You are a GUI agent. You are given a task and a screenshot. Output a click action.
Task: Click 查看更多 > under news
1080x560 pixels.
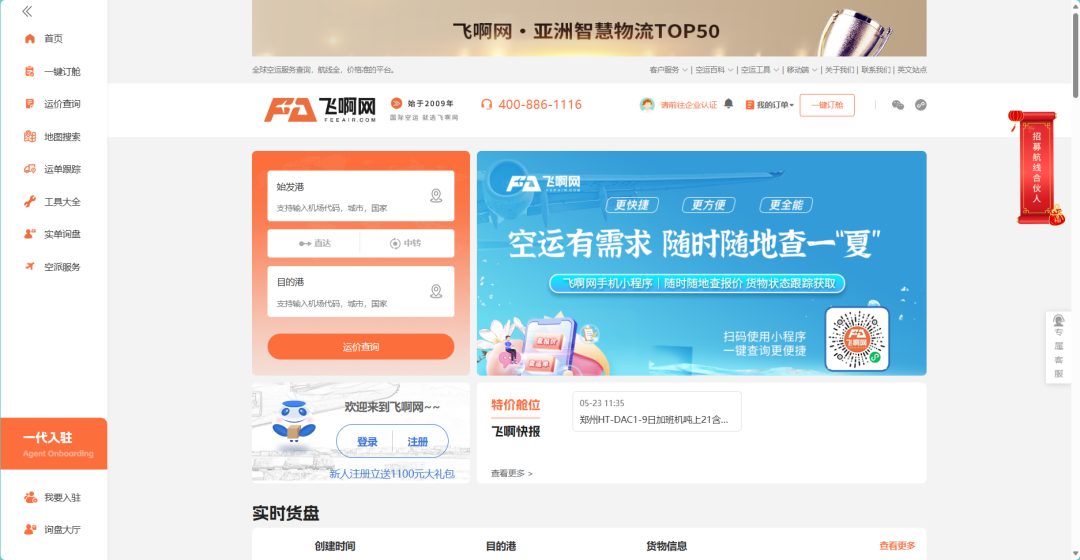(x=511, y=473)
